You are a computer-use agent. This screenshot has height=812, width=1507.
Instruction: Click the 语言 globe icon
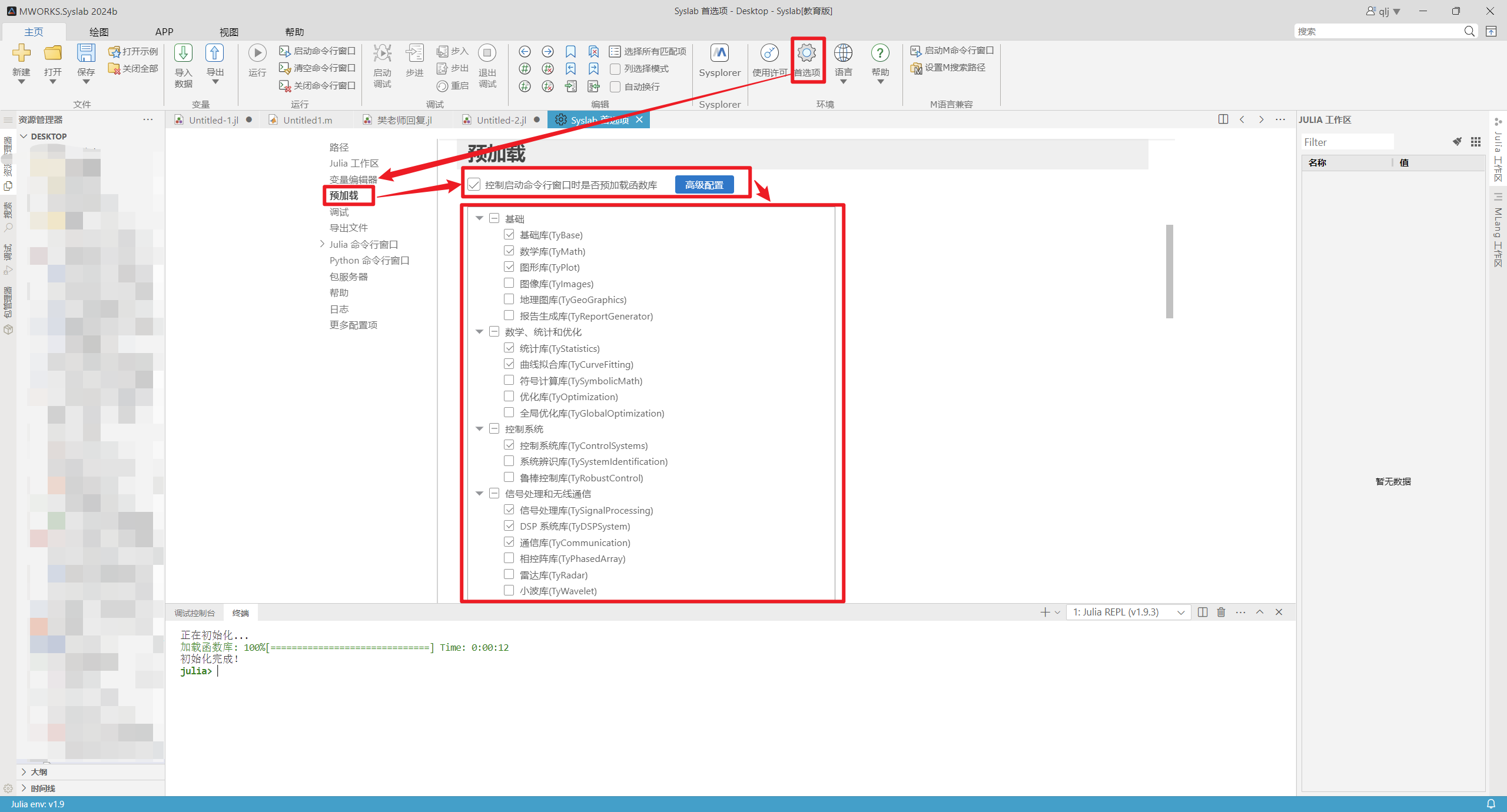843,53
